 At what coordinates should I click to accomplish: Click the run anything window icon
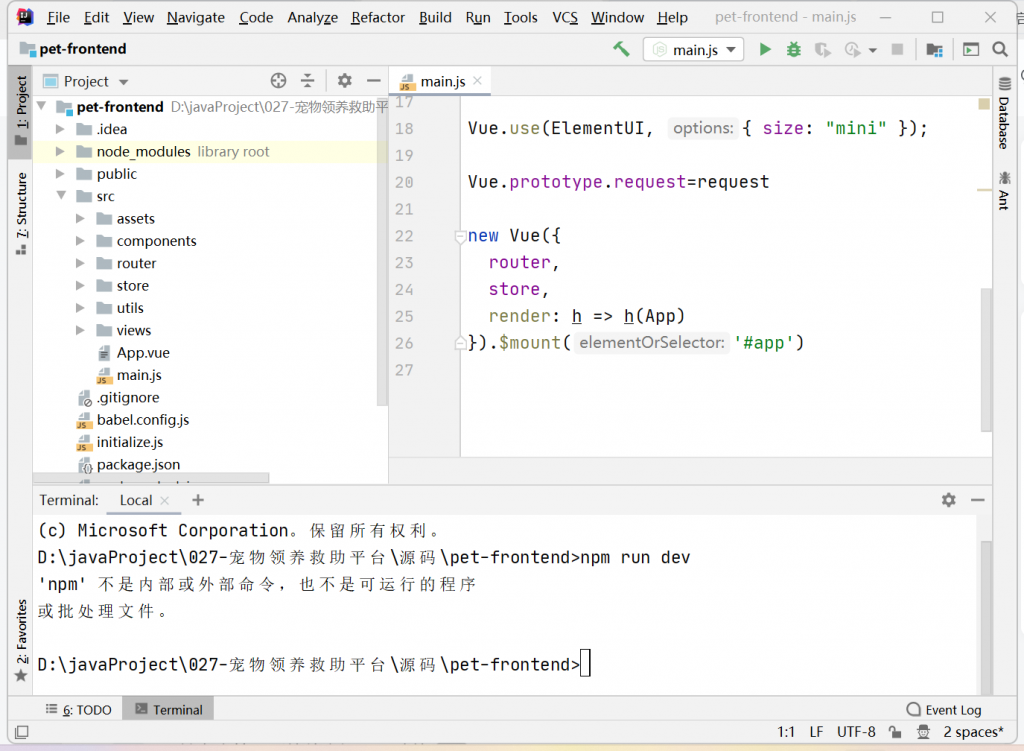[971, 50]
